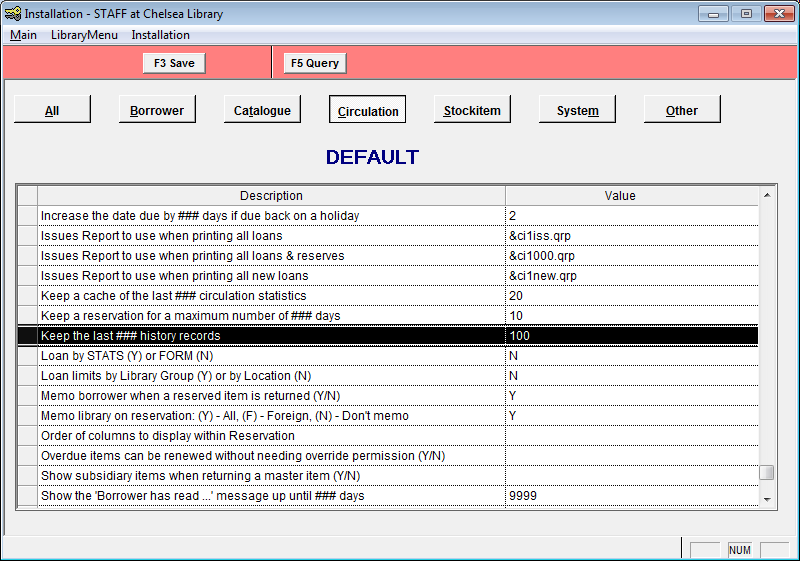This screenshot has width=800, height=561.
Task: Click the Description column header
Action: pyautogui.click(x=271, y=196)
